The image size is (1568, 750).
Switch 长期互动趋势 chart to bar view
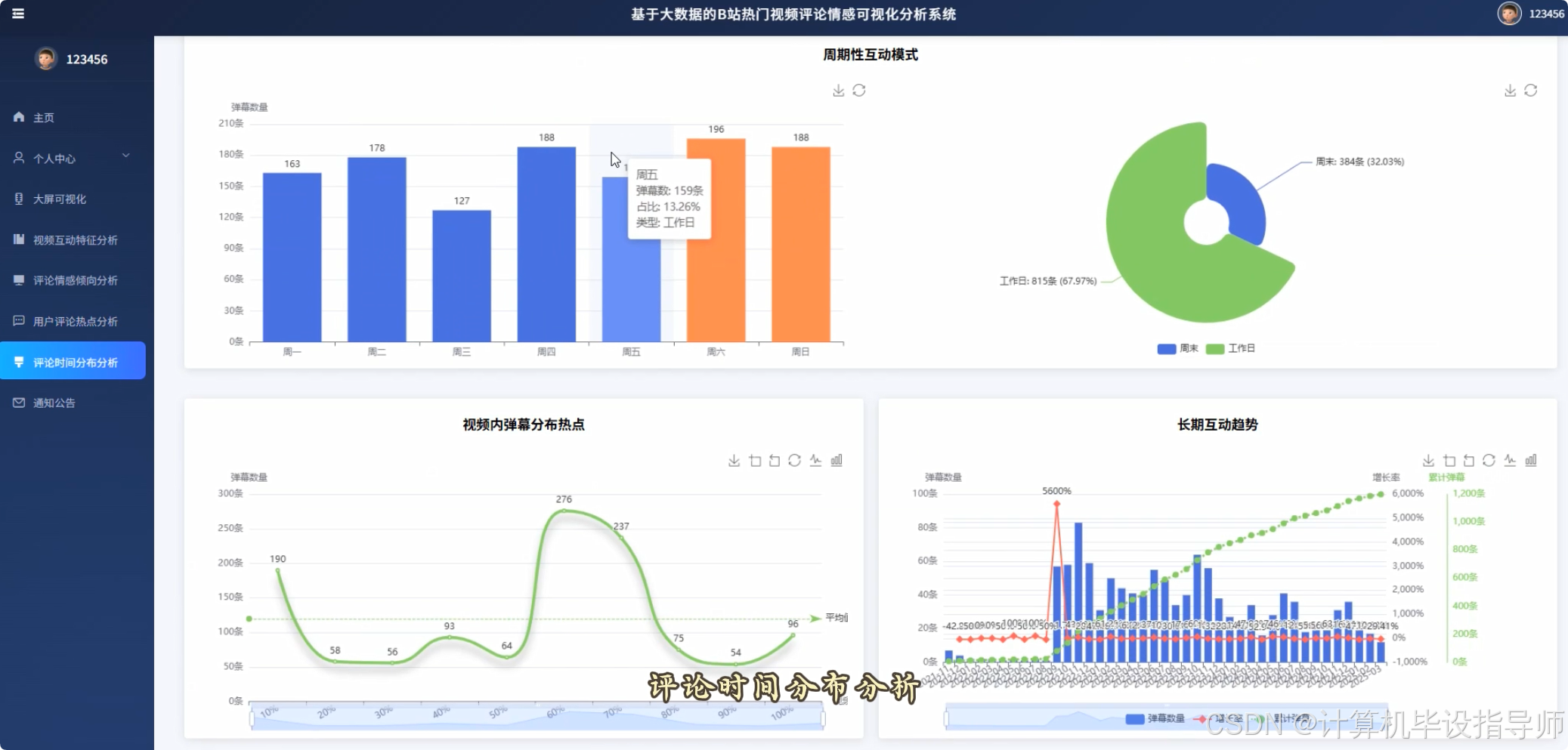pyautogui.click(x=1530, y=459)
